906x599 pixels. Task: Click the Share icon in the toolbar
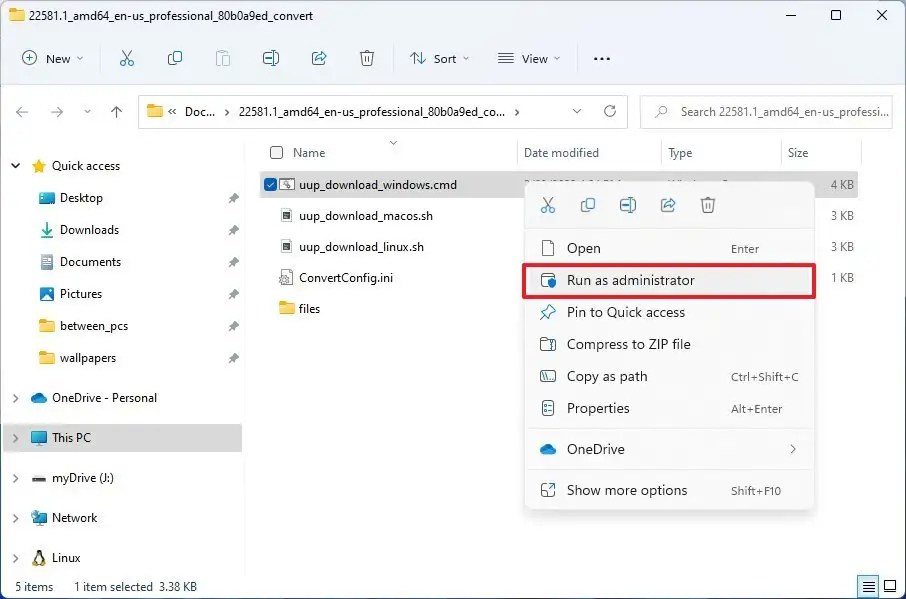(319, 59)
